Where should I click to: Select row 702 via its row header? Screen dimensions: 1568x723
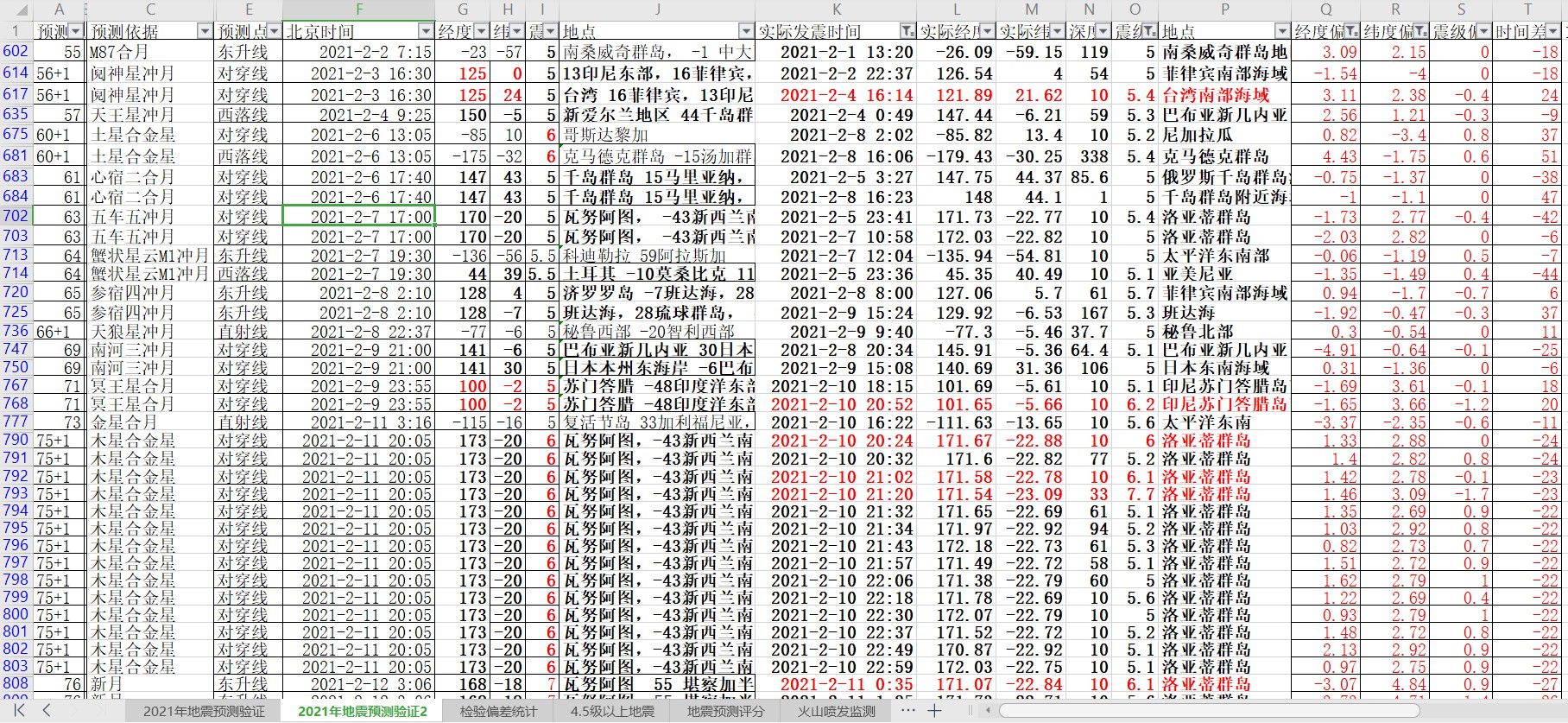pos(16,216)
